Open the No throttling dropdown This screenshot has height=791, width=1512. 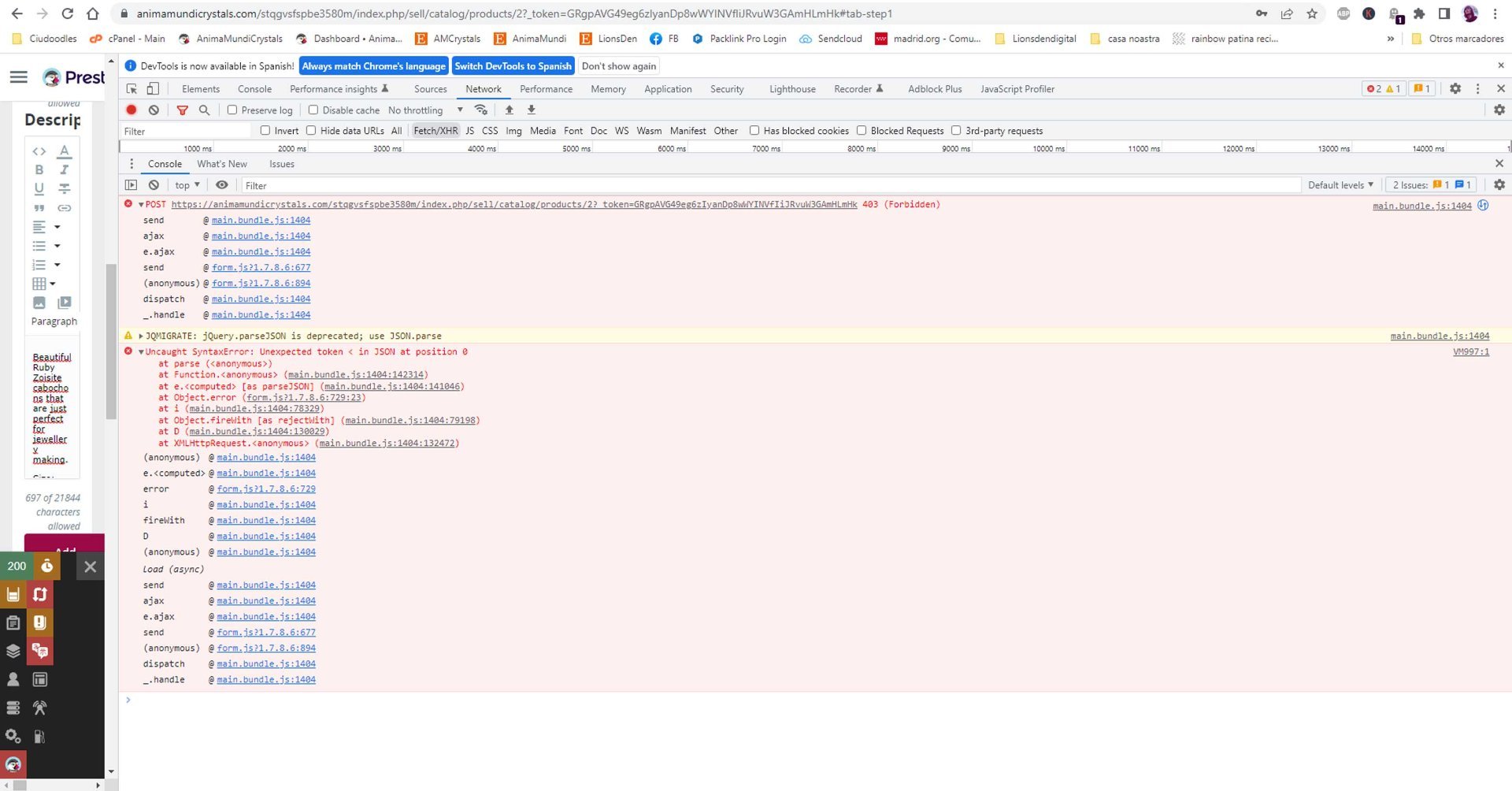click(x=425, y=110)
